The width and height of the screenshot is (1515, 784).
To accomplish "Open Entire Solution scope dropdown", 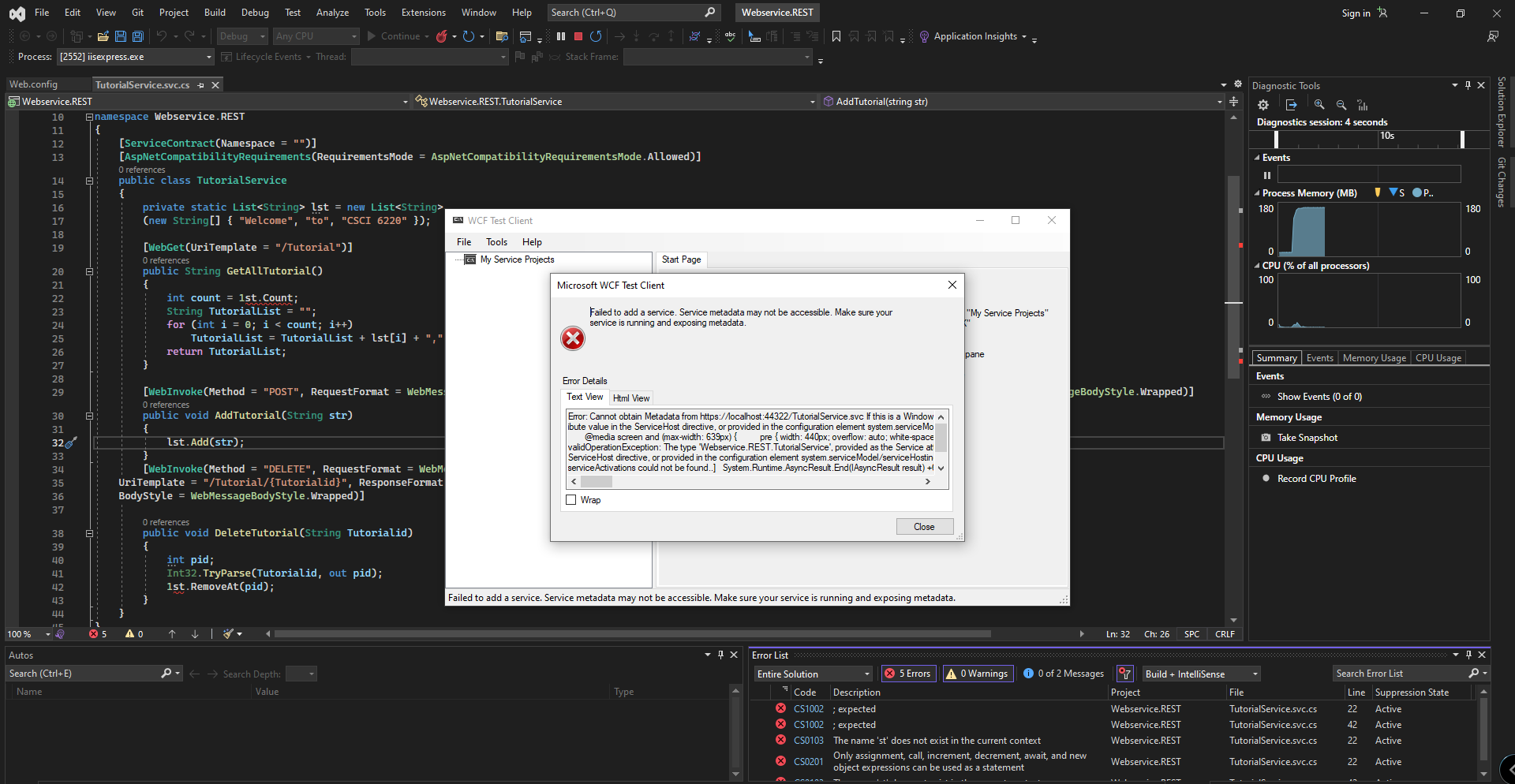I will [813, 674].
